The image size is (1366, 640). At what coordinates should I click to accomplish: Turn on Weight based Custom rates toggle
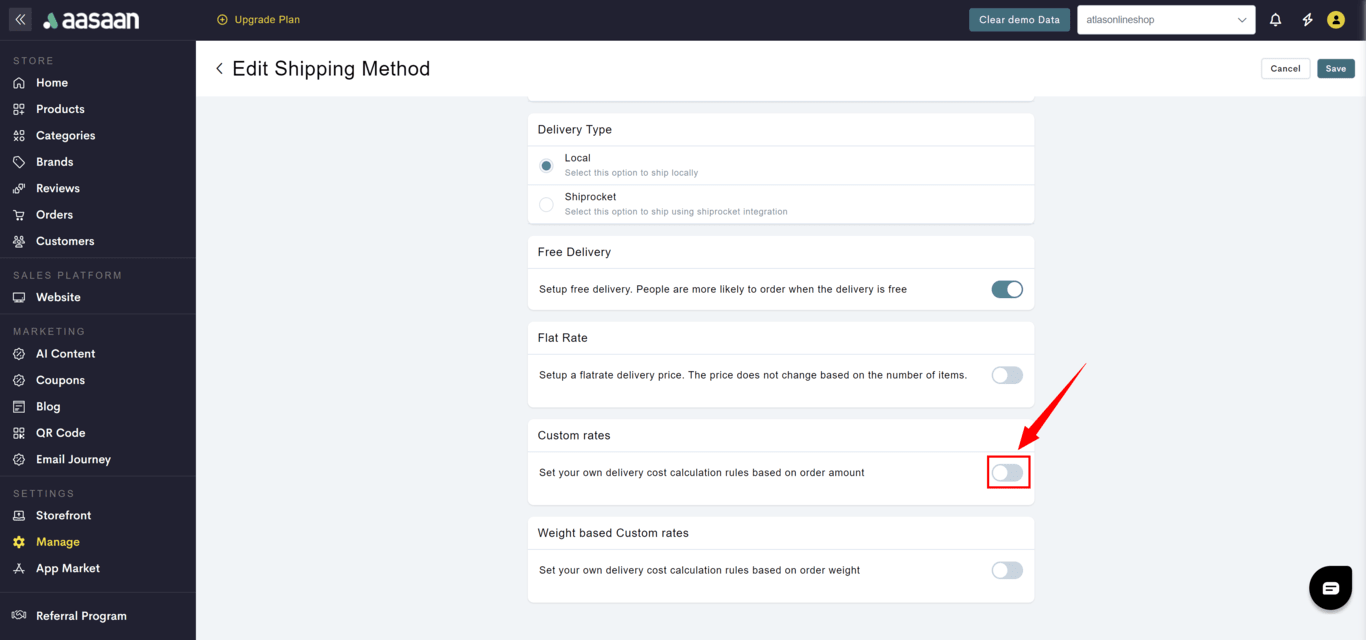pos(1007,570)
